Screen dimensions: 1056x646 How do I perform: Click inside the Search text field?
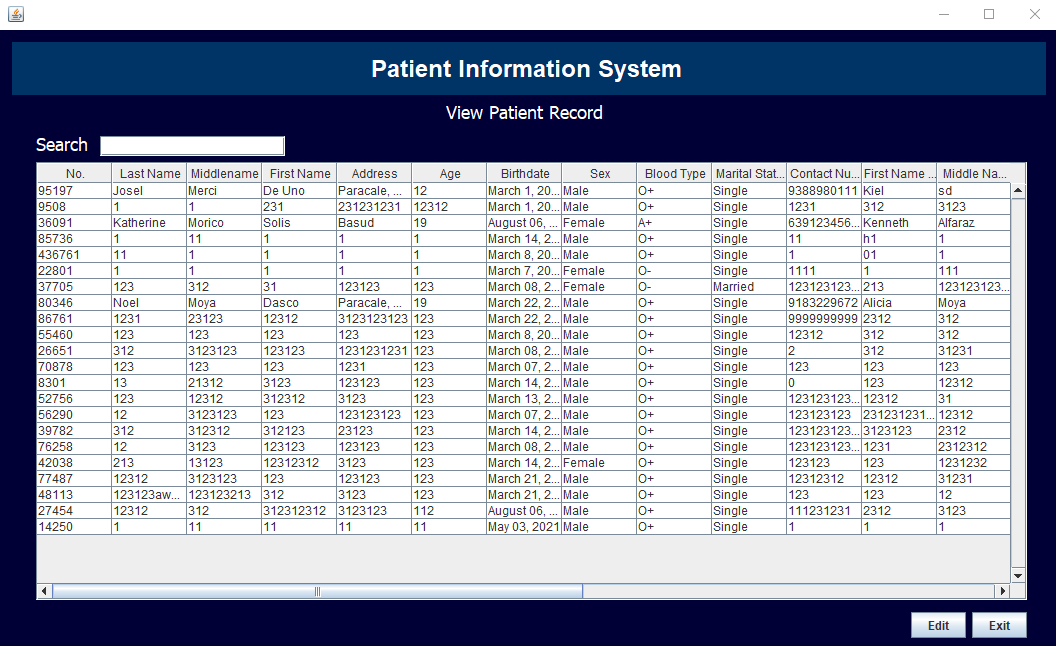[191, 145]
